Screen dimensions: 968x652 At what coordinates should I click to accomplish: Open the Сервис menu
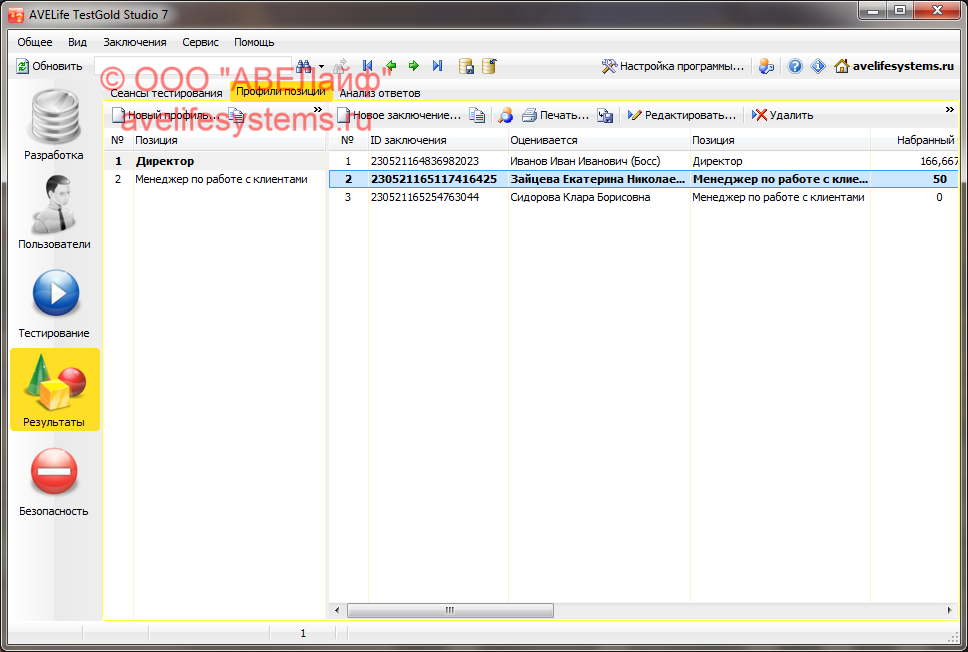(x=200, y=42)
